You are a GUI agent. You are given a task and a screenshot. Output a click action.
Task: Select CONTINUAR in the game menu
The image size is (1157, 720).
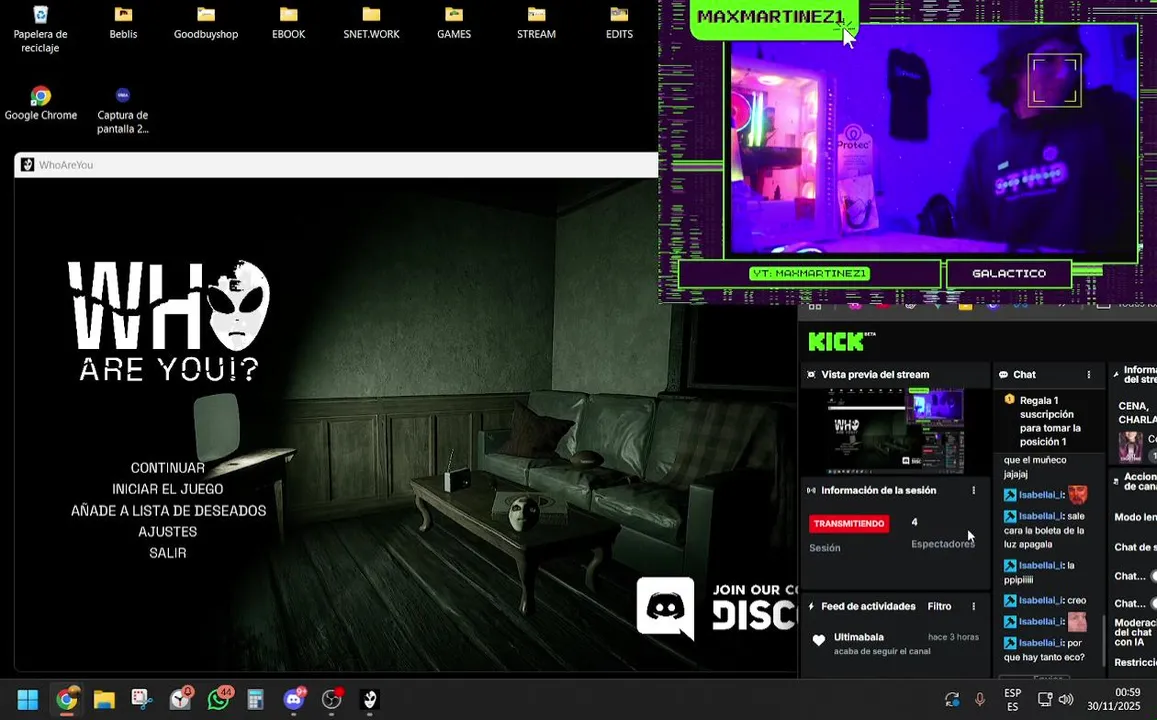[x=167, y=468]
